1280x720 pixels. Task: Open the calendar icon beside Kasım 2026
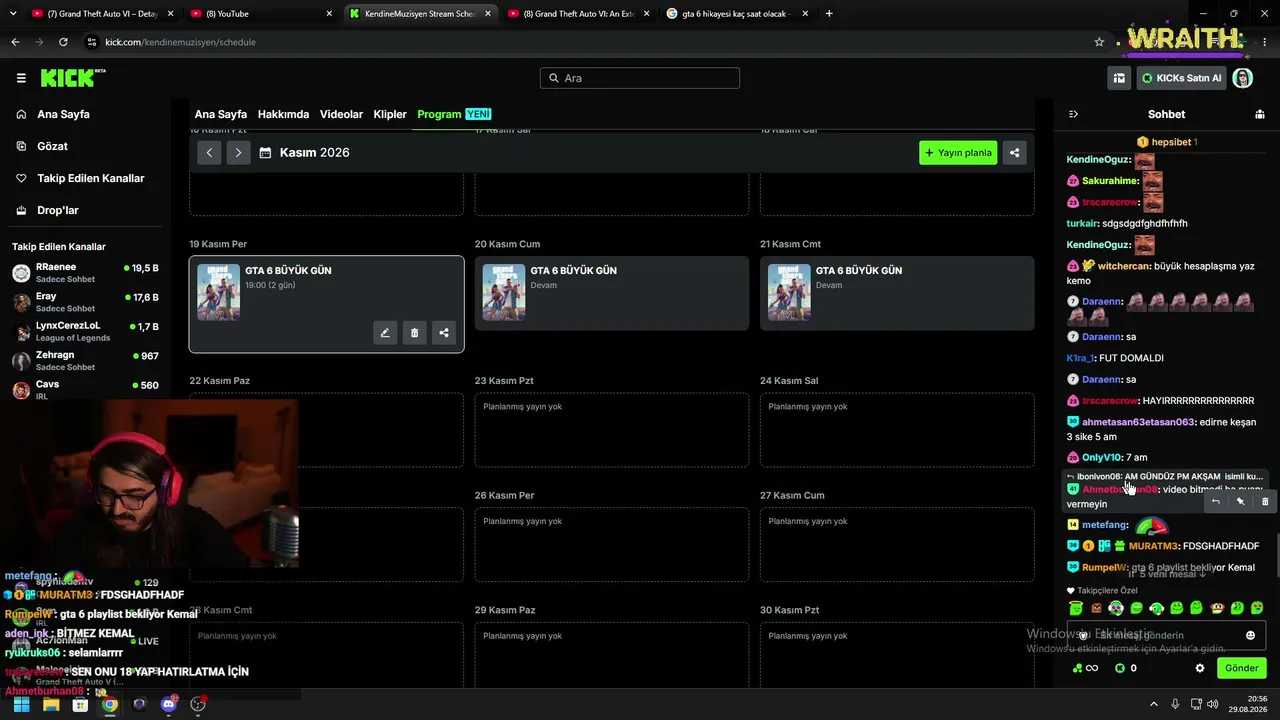tap(265, 153)
